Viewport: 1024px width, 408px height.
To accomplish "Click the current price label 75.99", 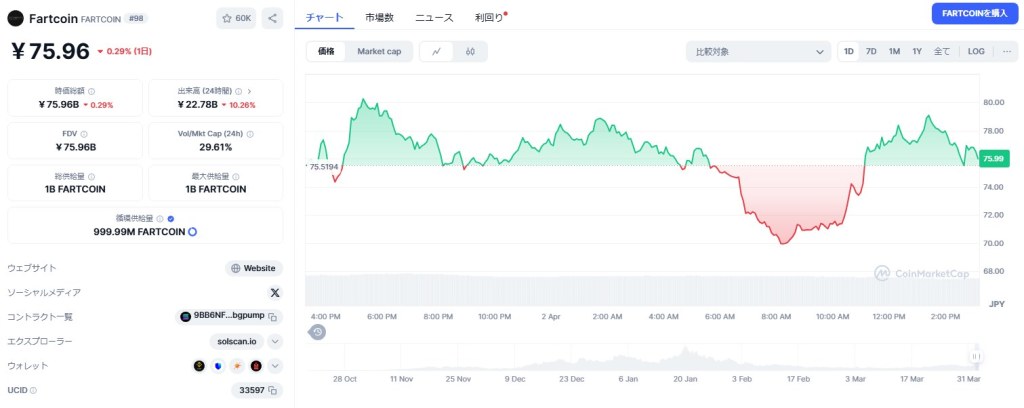I will [x=993, y=159].
